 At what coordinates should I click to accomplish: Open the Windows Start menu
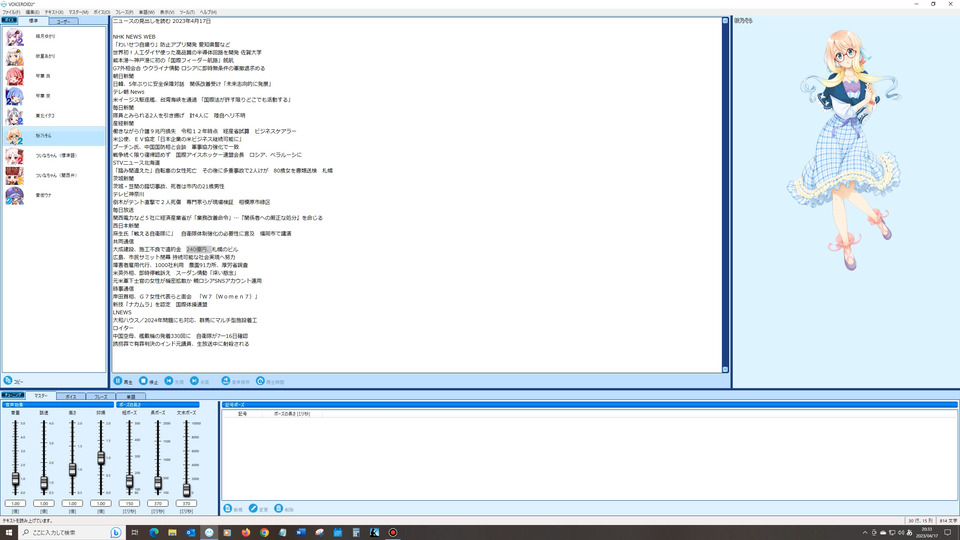pos(9,533)
